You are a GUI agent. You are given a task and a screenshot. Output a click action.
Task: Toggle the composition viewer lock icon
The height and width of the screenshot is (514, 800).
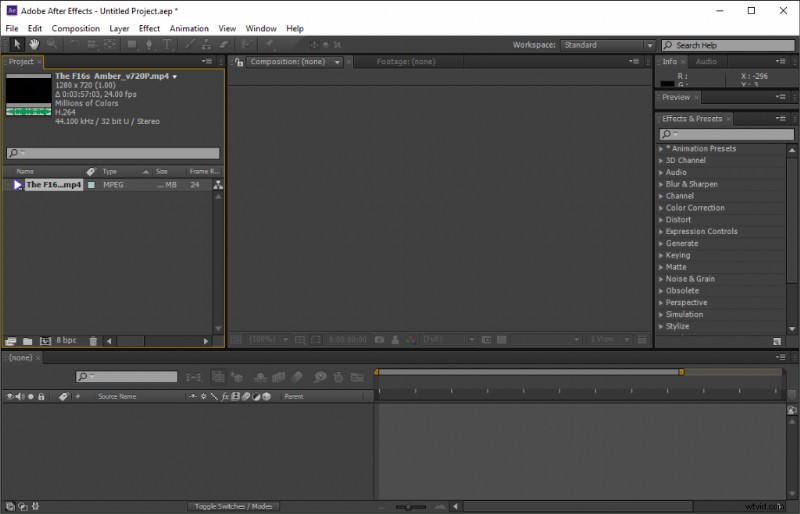238,62
